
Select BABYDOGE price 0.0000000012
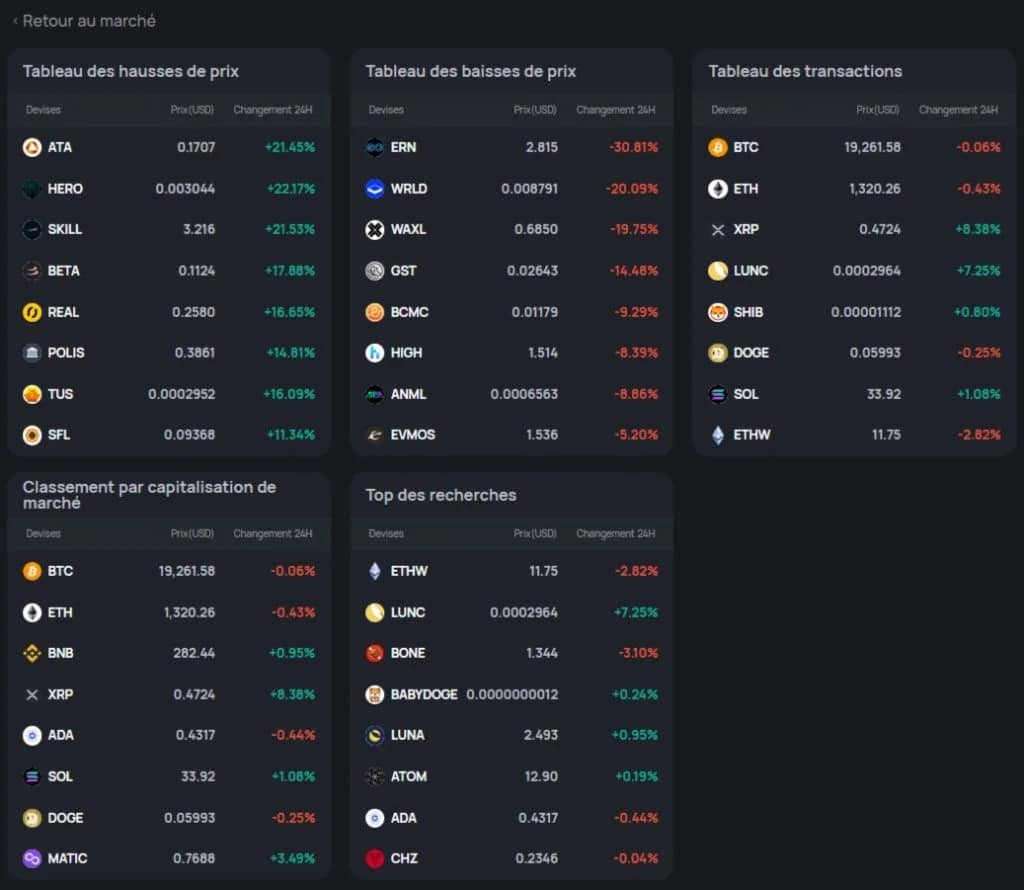513,694
